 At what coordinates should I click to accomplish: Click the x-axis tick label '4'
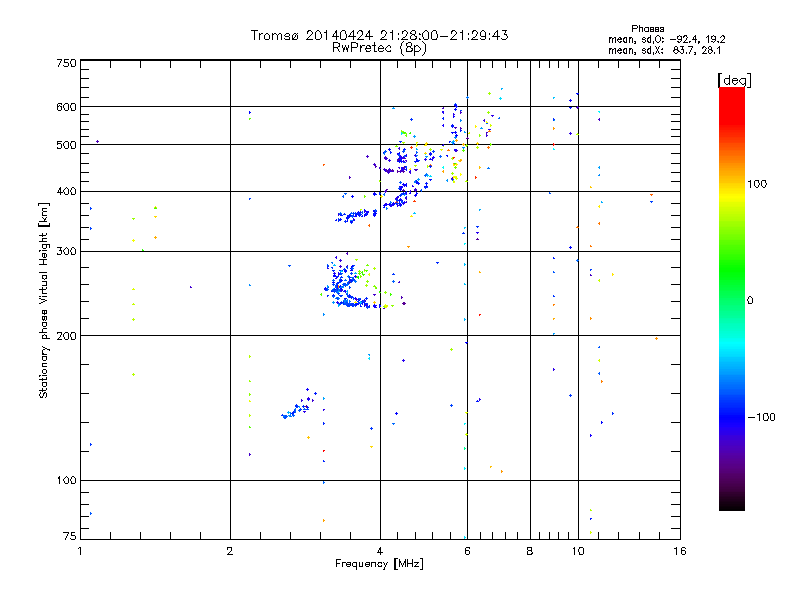[380, 551]
